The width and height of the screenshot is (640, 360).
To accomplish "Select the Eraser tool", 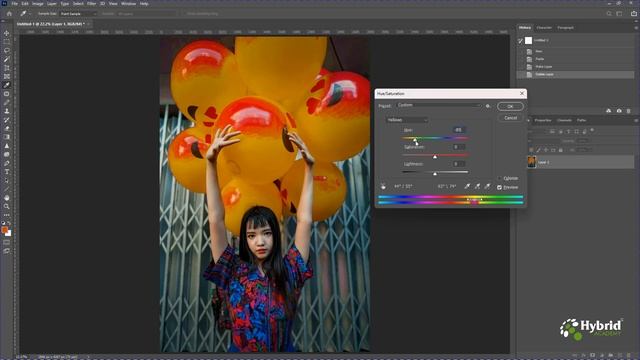I will (7, 129).
